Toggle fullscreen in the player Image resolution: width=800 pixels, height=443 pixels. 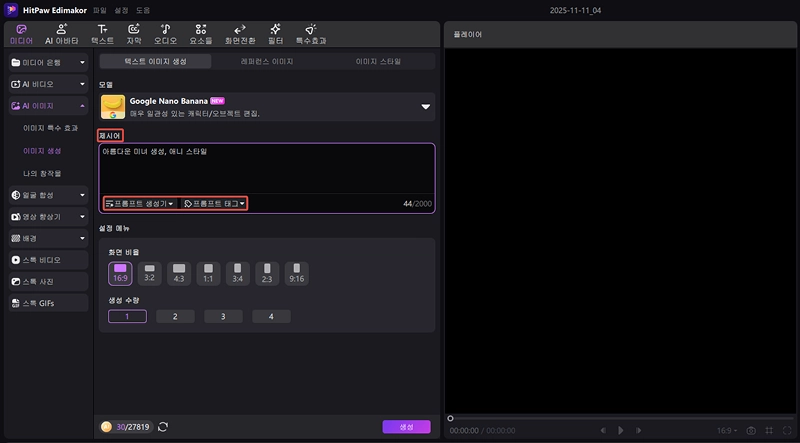coord(787,431)
